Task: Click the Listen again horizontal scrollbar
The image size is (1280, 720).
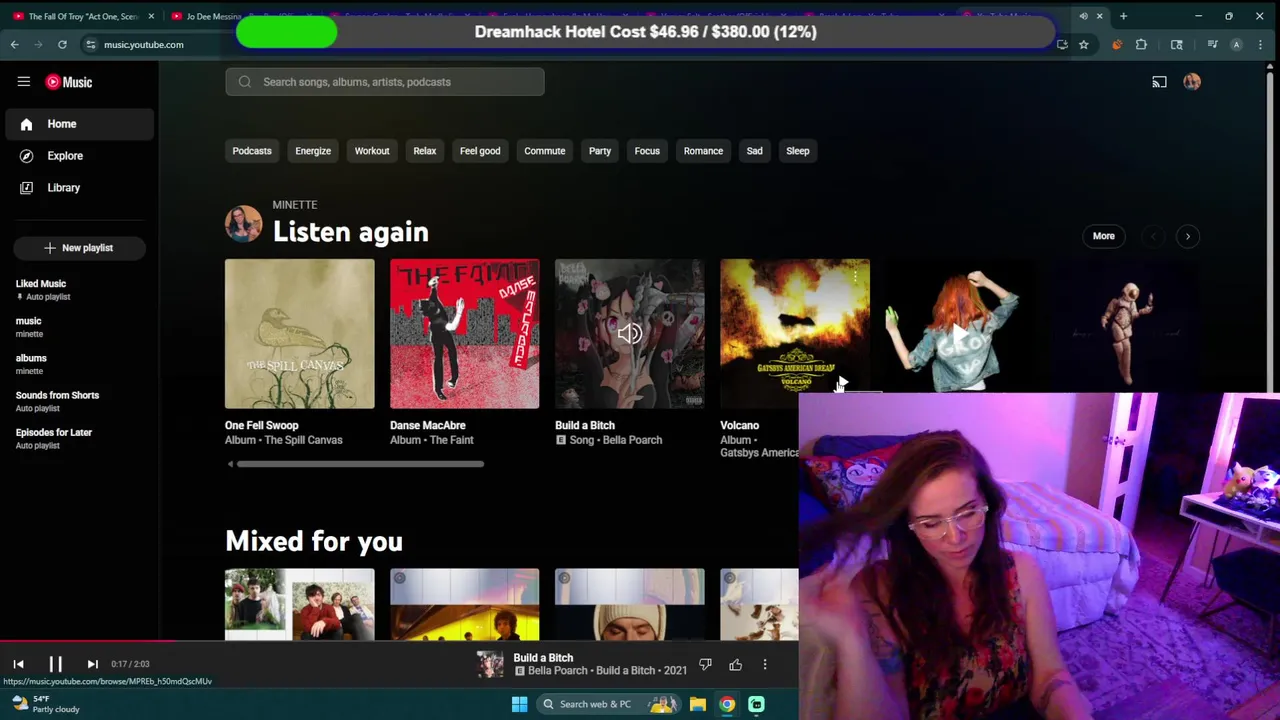Action: (x=360, y=464)
